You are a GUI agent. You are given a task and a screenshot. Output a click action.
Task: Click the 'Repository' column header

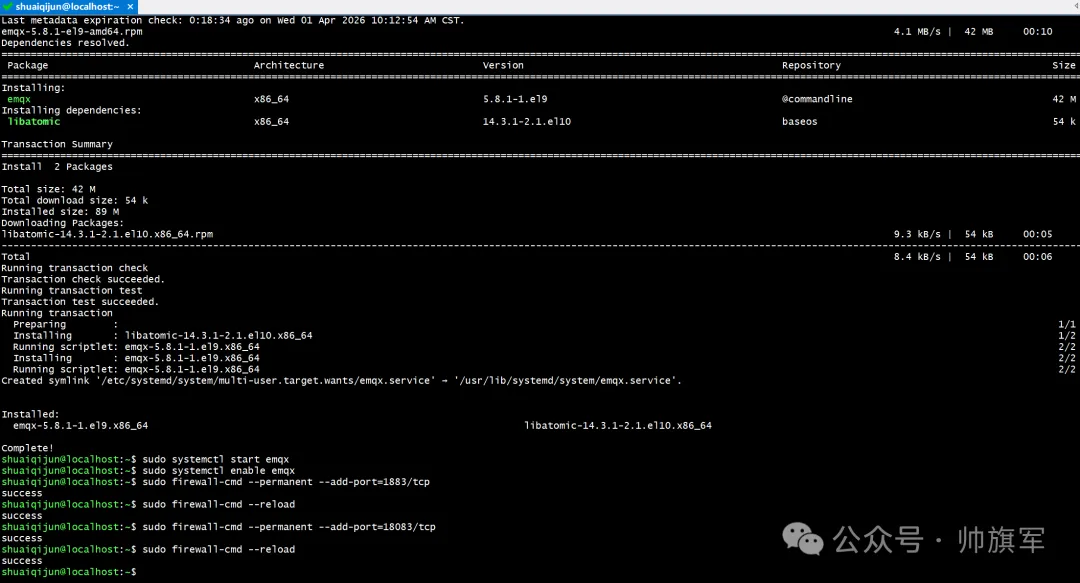811,65
